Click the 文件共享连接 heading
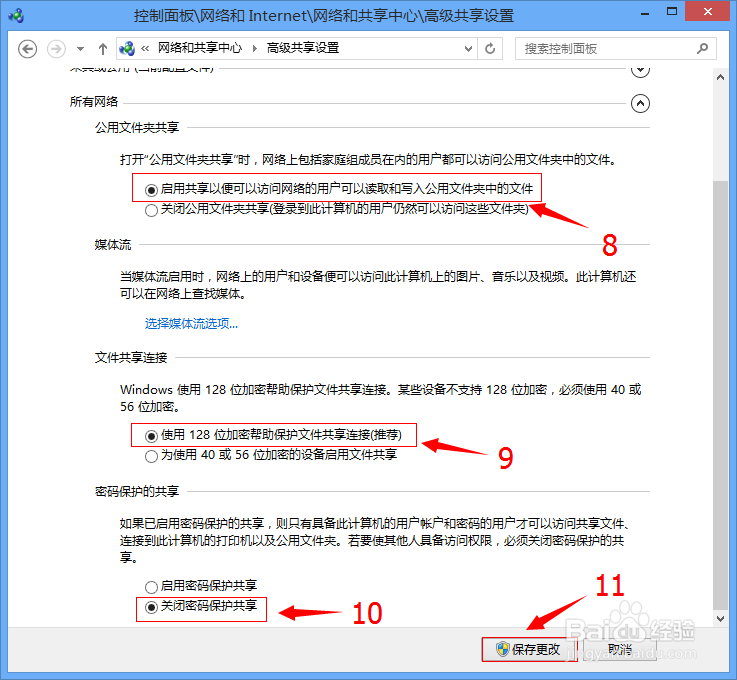737x680 pixels. pyautogui.click(x=131, y=357)
